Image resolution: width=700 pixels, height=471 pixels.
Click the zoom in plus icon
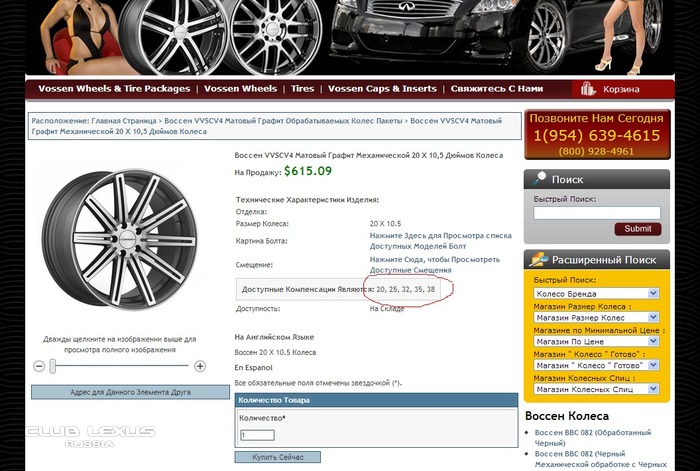(200, 366)
